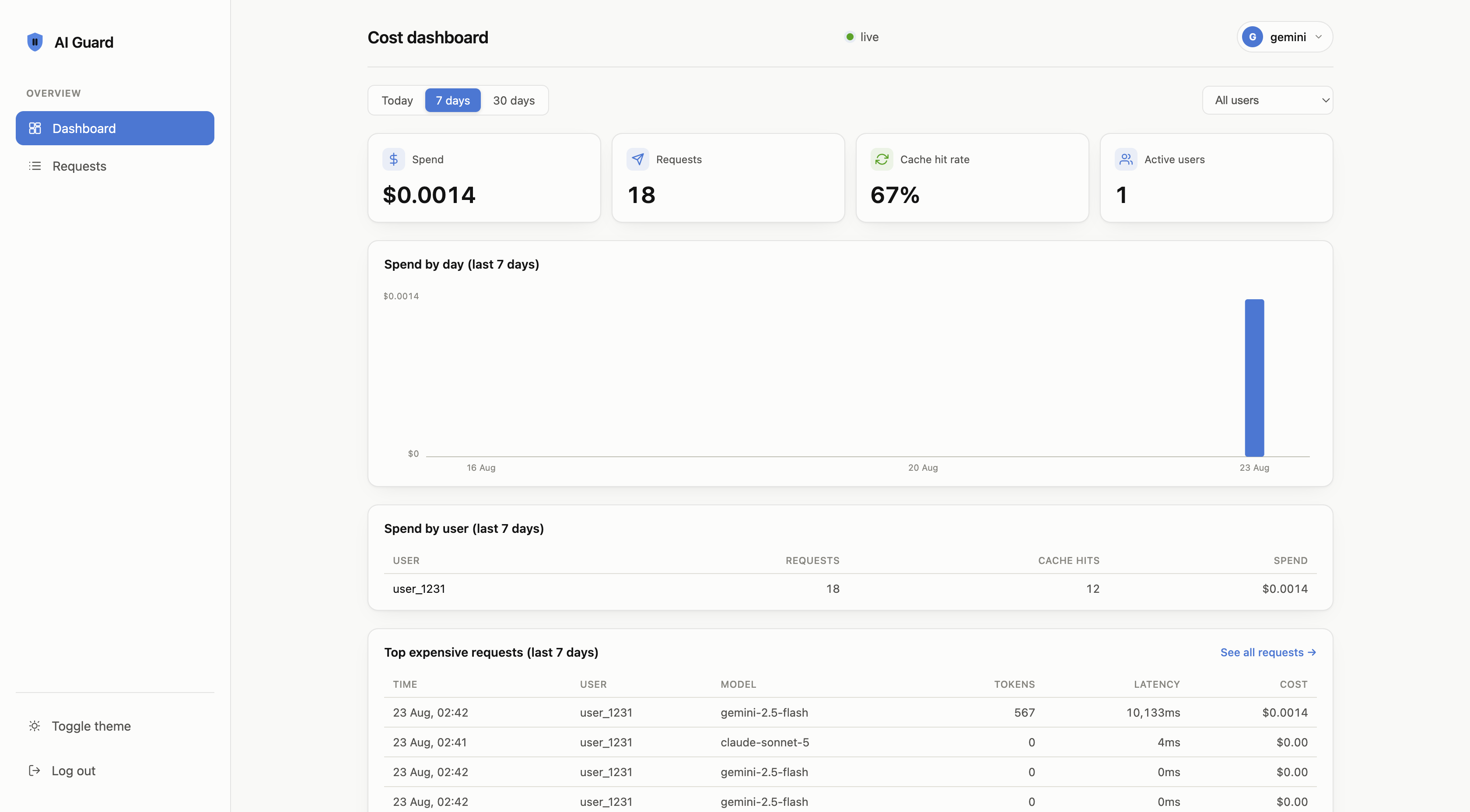Screen dimensions: 1470x812
Task: Click the OVERVIEW sidebar section label
Action: [x=53, y=93]
